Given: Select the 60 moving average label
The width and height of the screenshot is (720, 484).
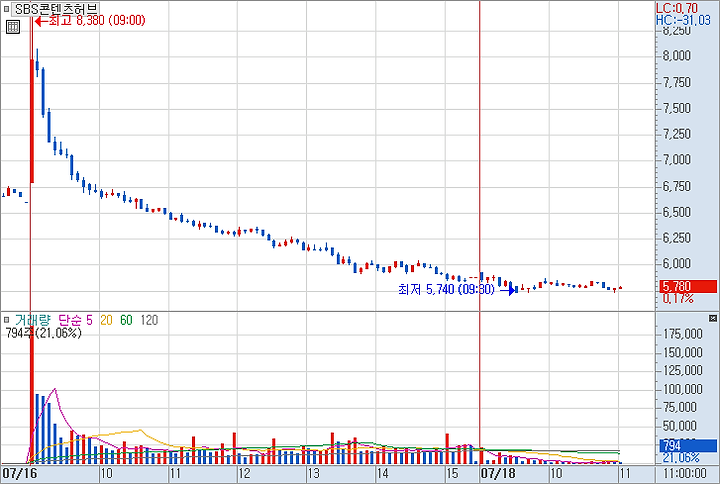Looking at the screenshot, I should click(126, 320).
